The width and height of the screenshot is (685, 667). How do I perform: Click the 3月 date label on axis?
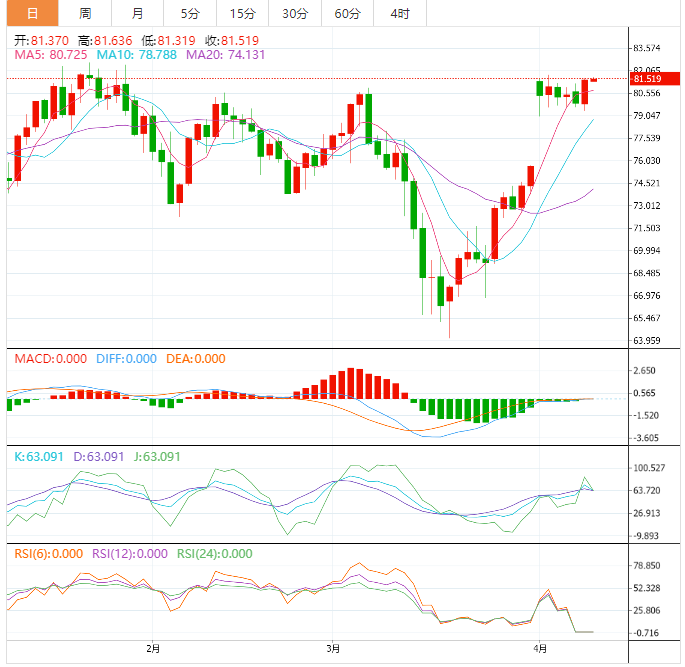pyautogui.click(x=333, y=648)
